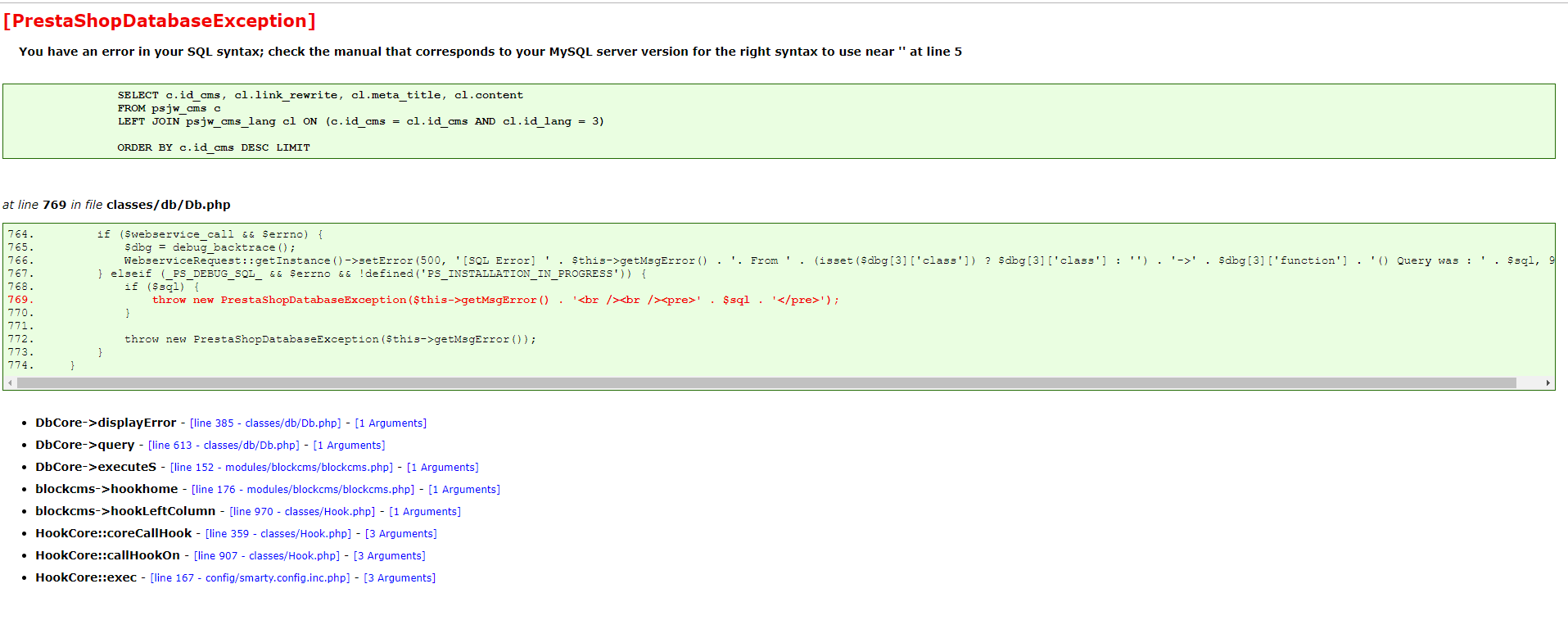The height and width of the screenshot is (620, 1568).
Task: Open the 'line 970 - classes/Hook.php' link
Action: click(302, 512)
